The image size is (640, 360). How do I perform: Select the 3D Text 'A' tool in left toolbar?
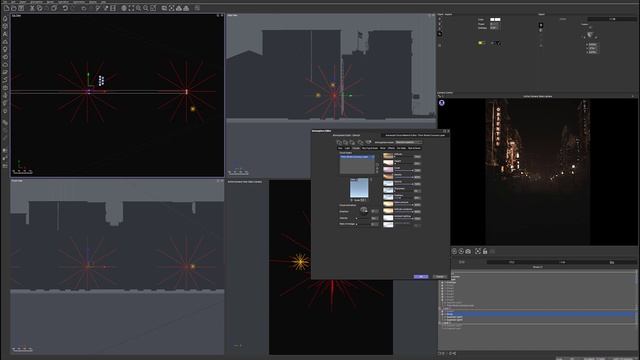[x=5, y=34]
